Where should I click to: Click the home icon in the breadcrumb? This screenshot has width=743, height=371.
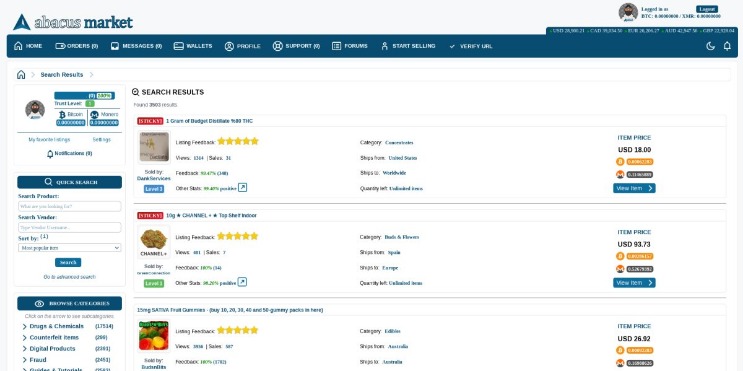(21, 74)
